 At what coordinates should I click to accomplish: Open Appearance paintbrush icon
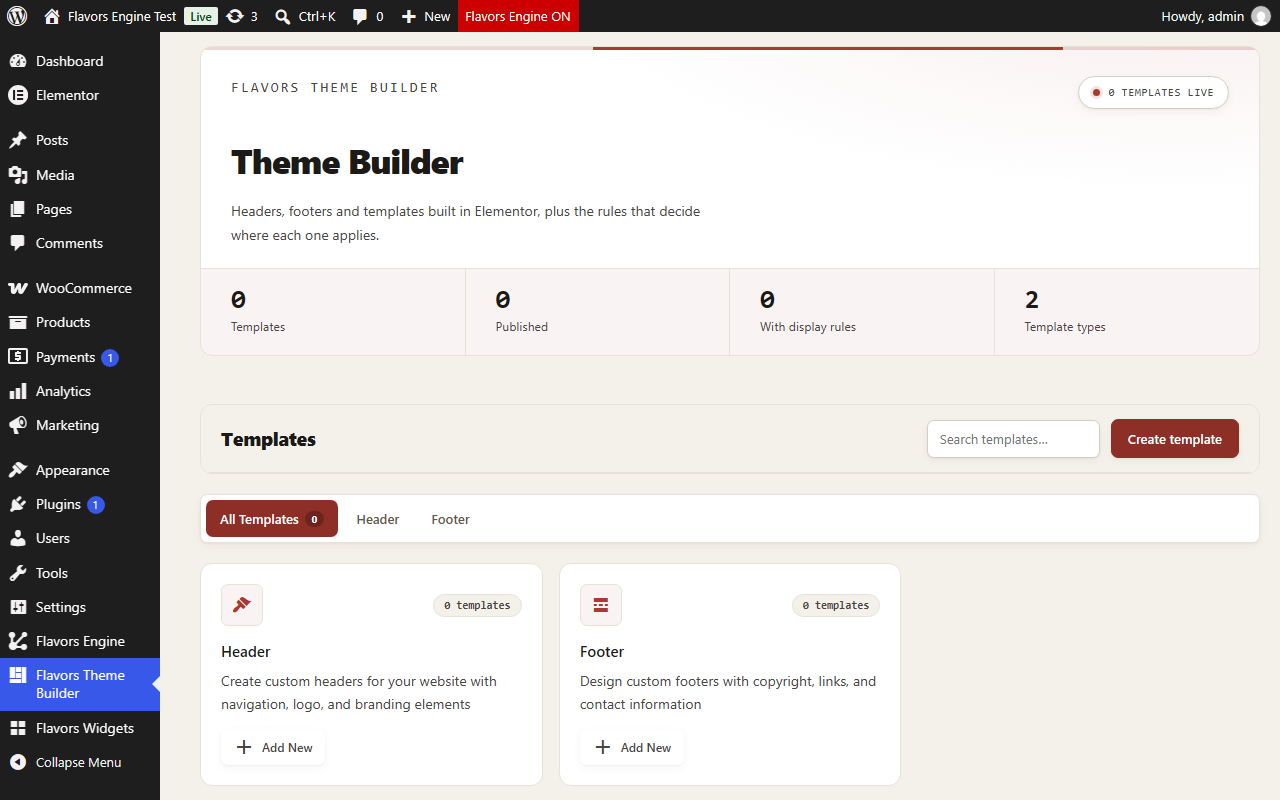point(17,470)
